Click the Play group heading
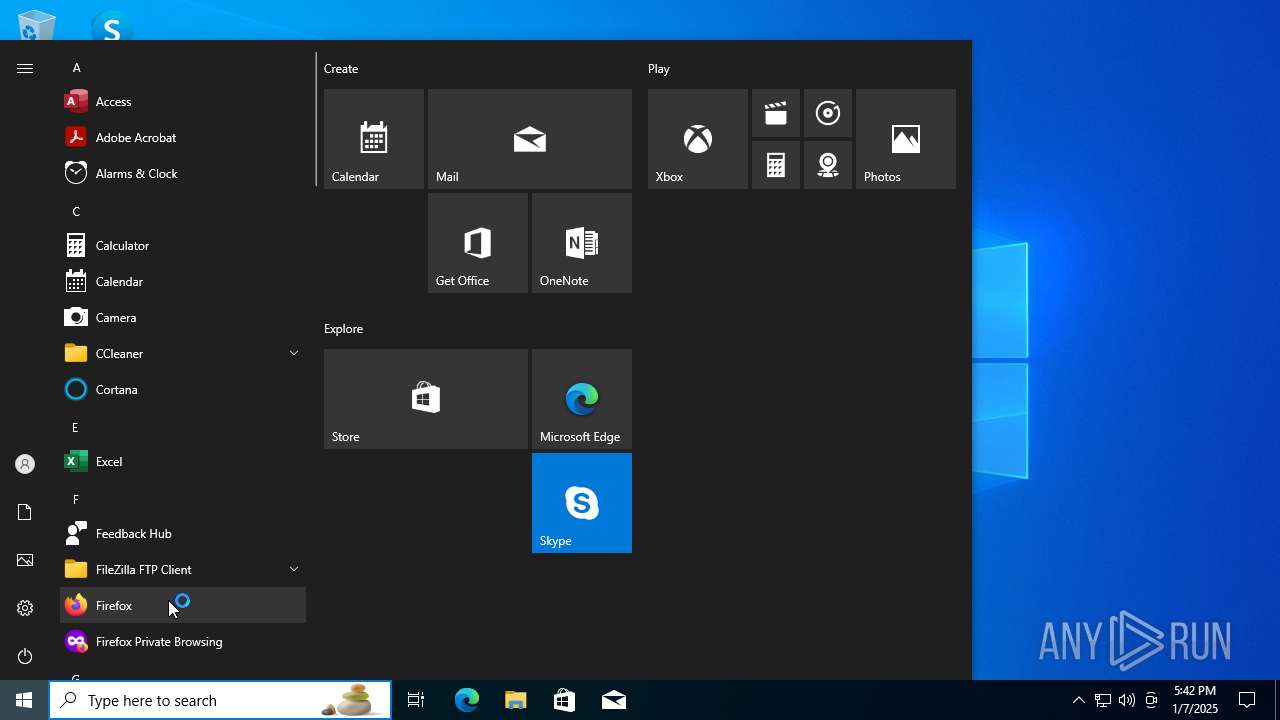This screenshot has width=1280, height=720. (x=659, y=69)
